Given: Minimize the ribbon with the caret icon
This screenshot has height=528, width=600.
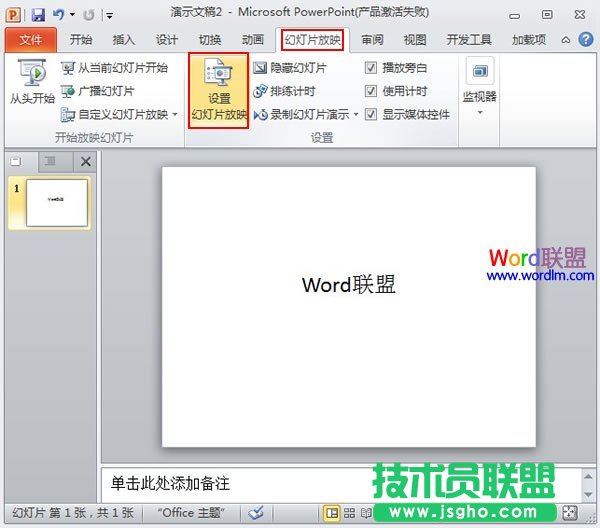Looking at the screenshot, I should 565,40.
